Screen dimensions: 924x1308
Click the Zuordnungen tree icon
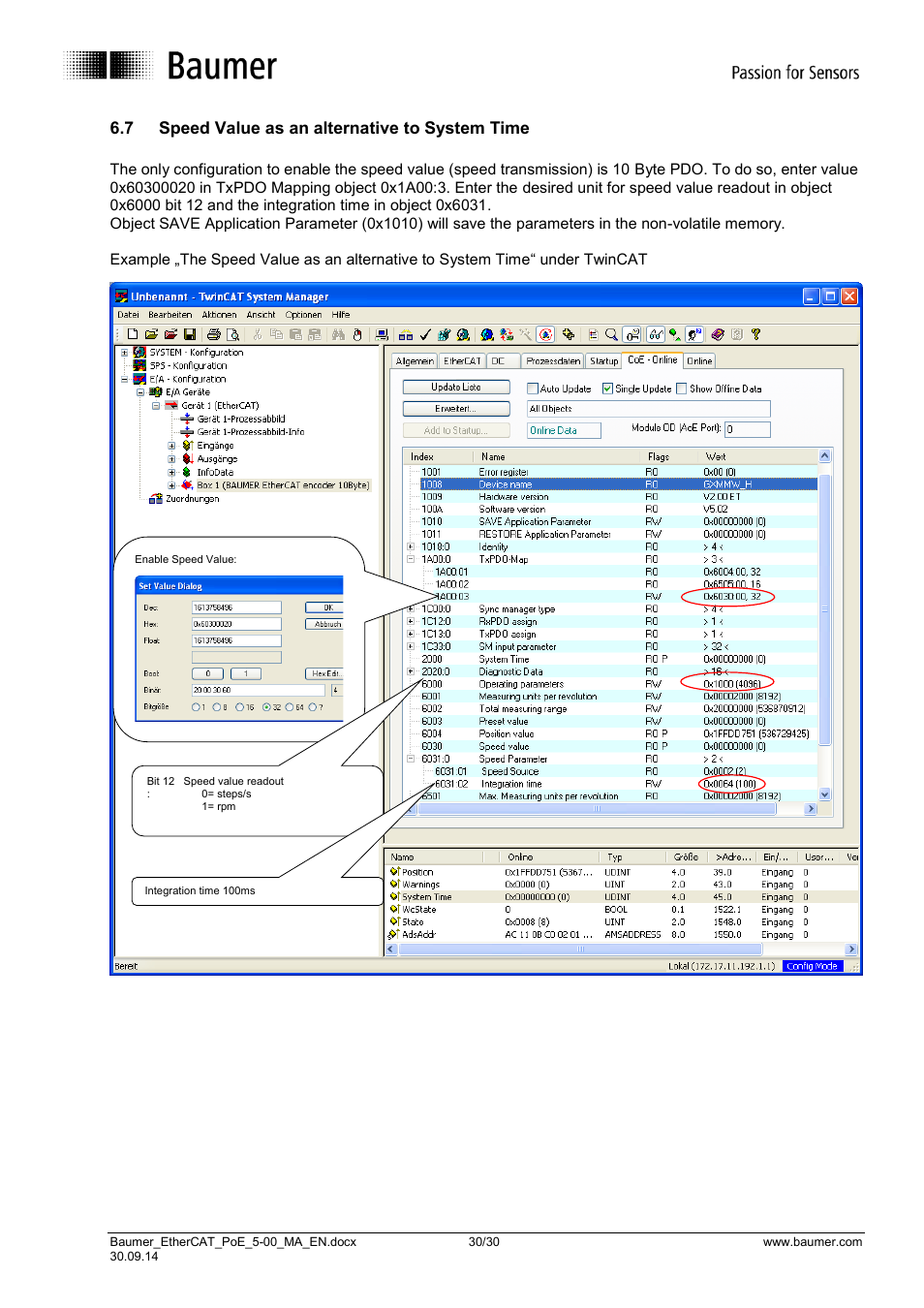[x=155, y=499]
